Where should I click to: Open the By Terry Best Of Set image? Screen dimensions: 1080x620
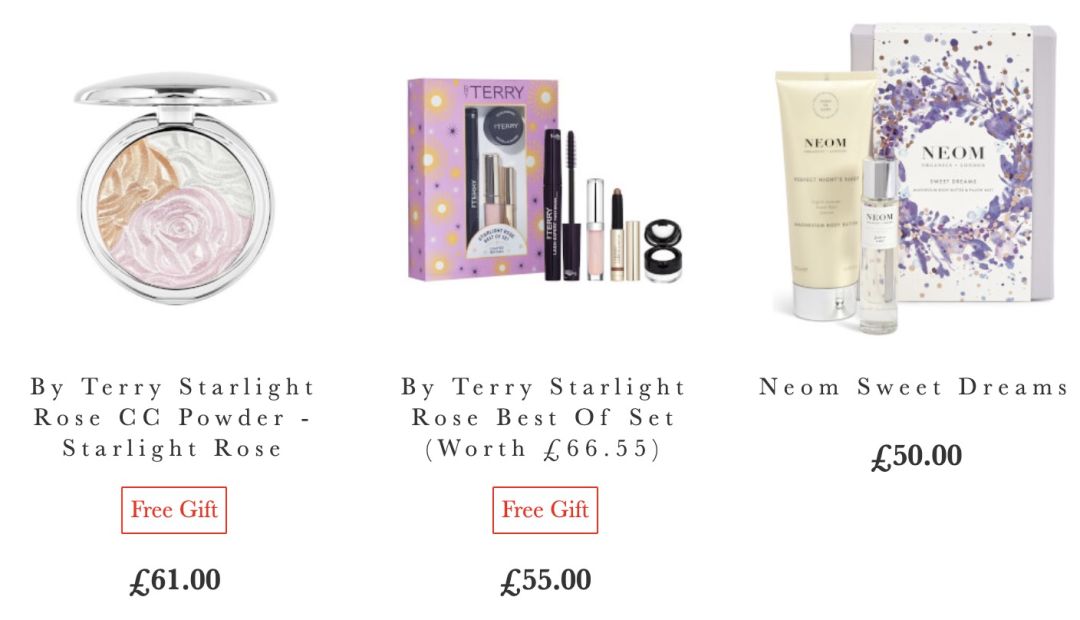(x=545, y=179)
